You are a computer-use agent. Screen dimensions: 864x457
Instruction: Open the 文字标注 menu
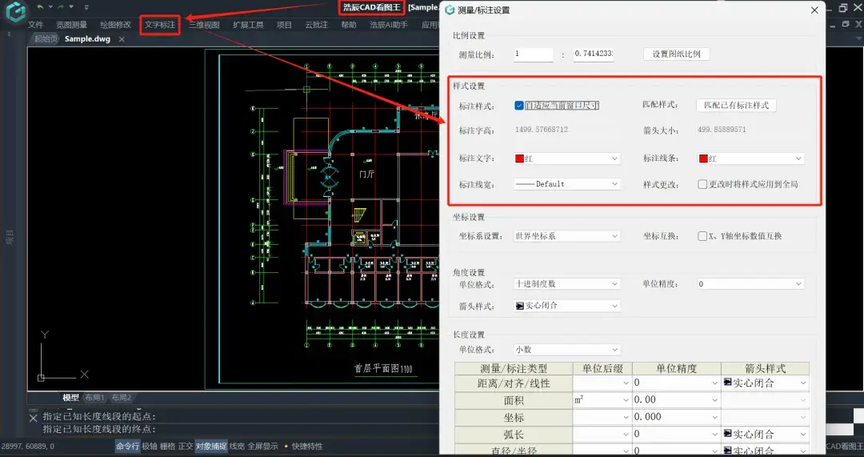160,25
